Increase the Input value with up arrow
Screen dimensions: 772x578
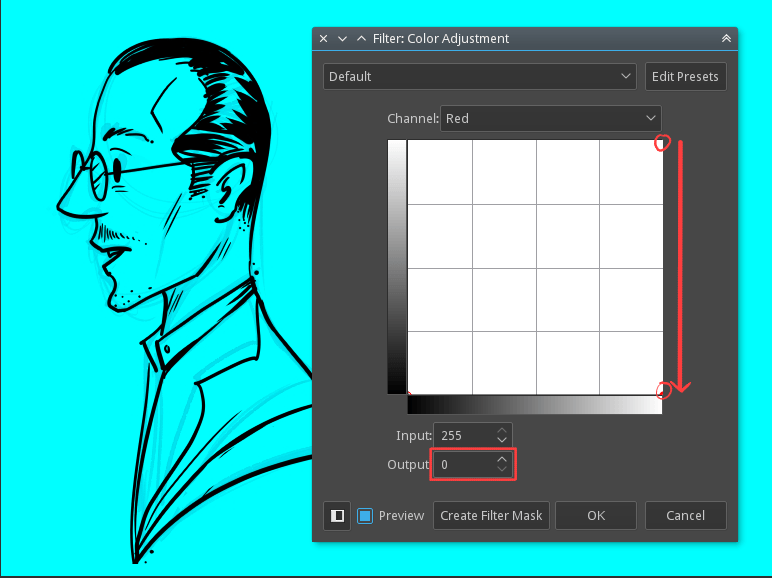point(502,430)
